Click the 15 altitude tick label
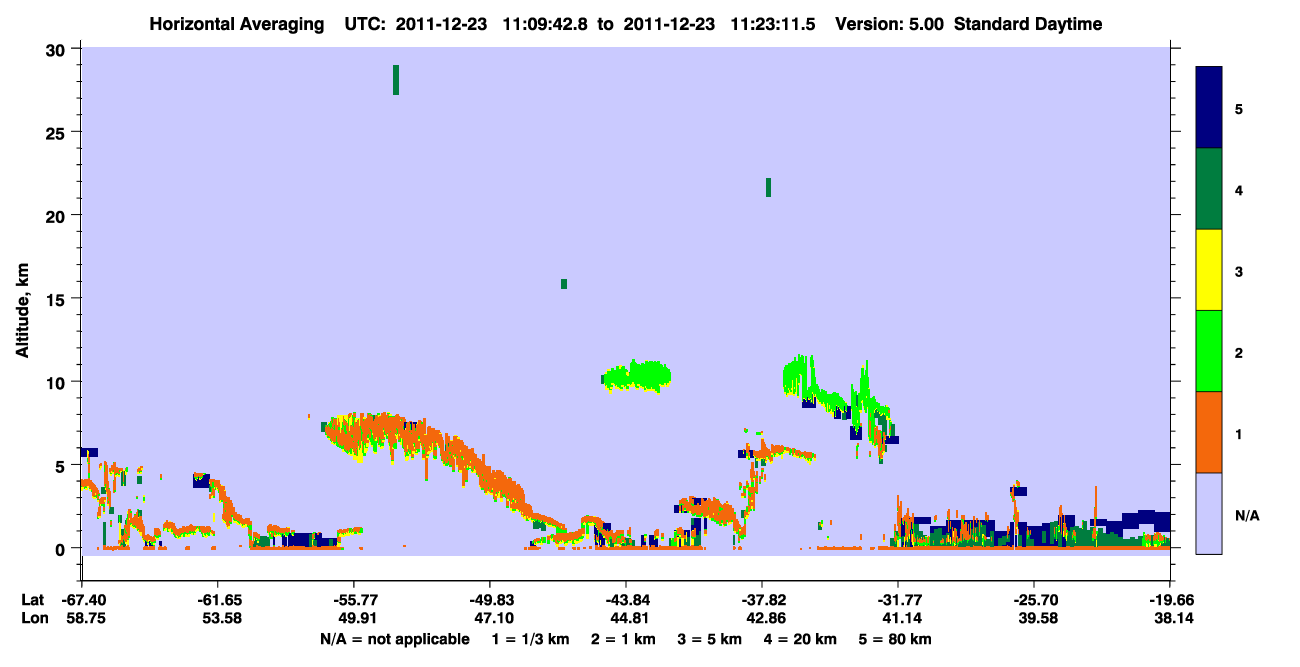Screen dimensions: 1300x667 click(58, 299)
